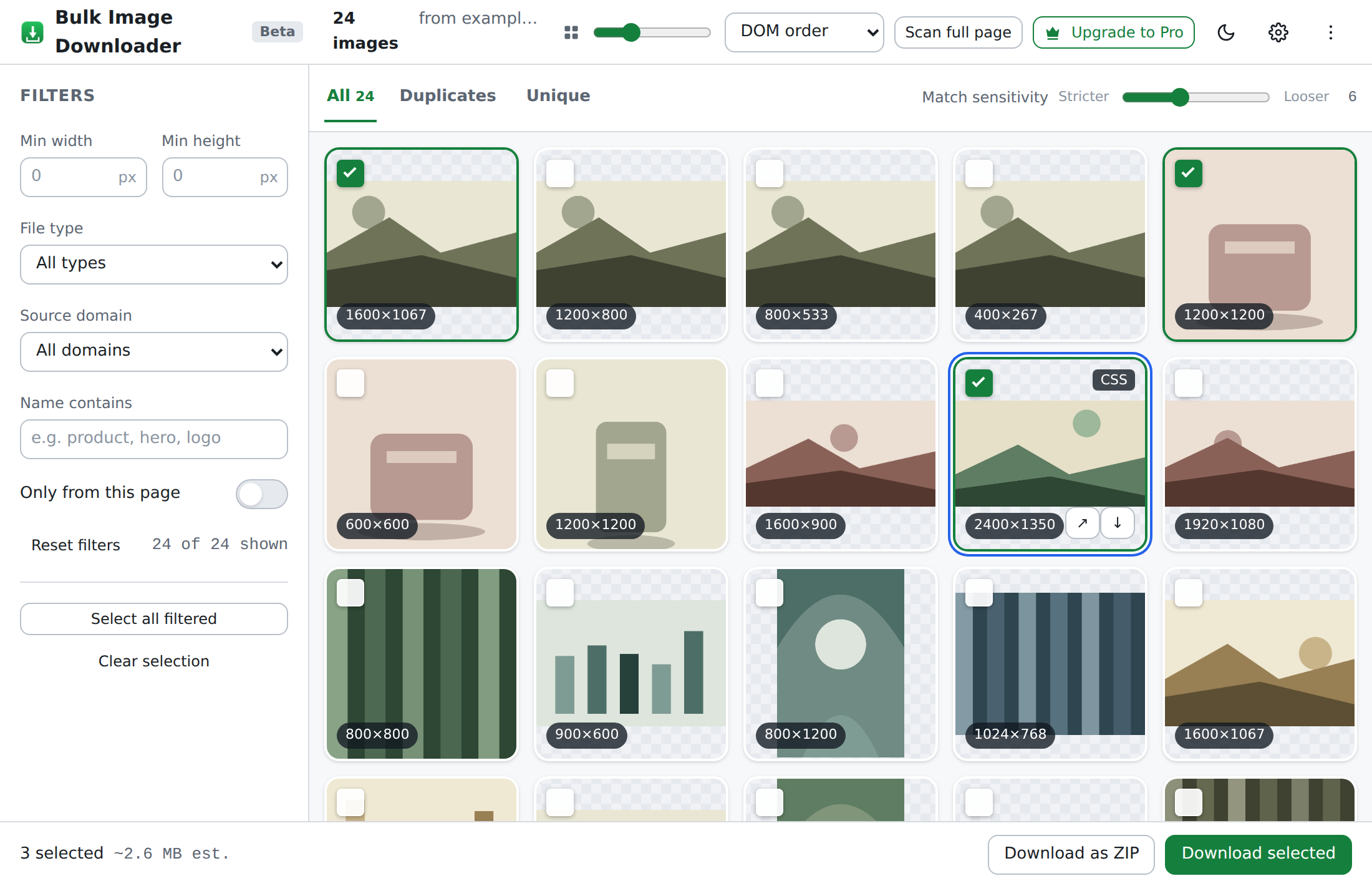1372x886 pixels.
Task: Switch to the Duplicates tab
Action: [448, 95]
